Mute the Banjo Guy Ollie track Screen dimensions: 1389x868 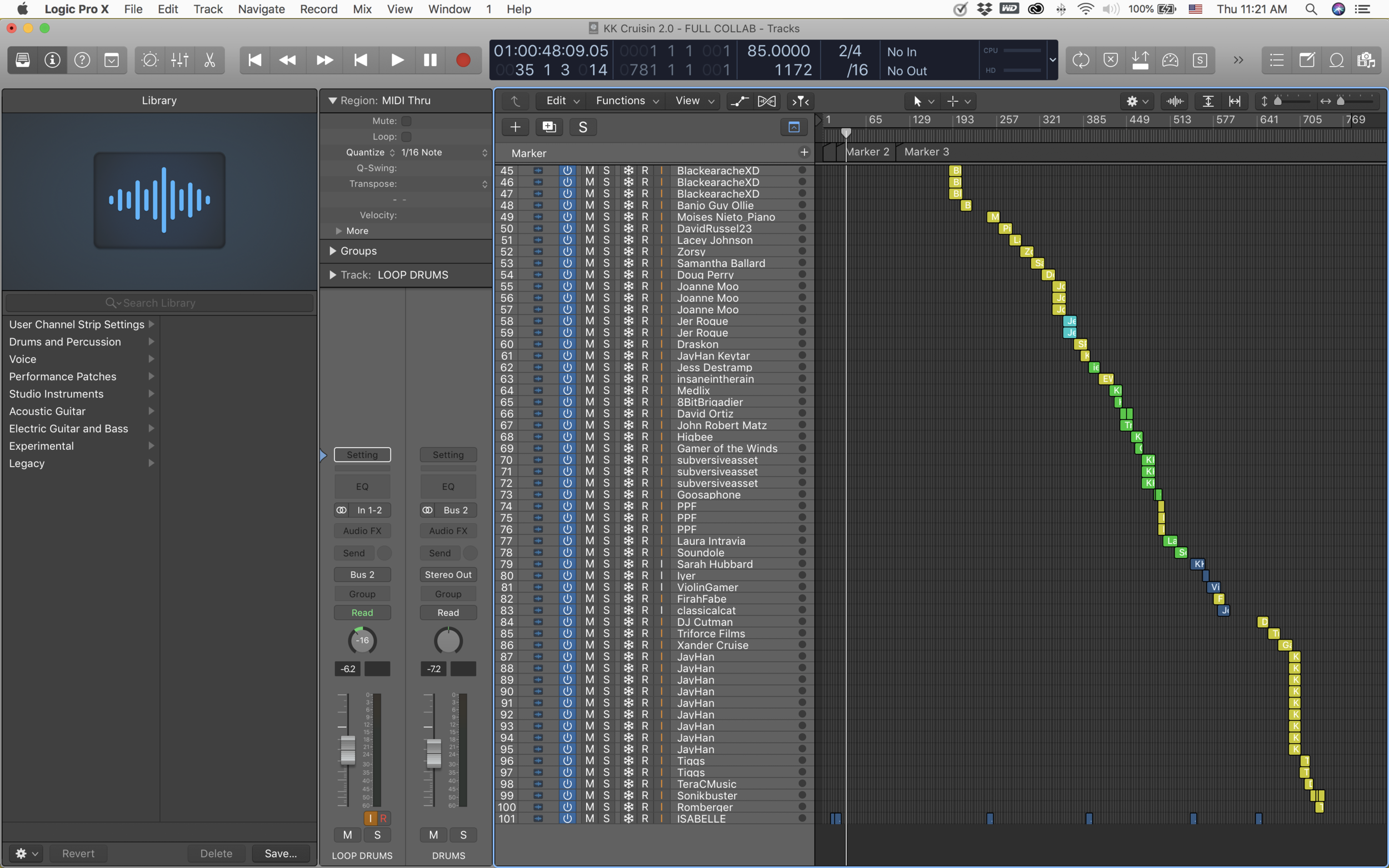click(589, 205)
